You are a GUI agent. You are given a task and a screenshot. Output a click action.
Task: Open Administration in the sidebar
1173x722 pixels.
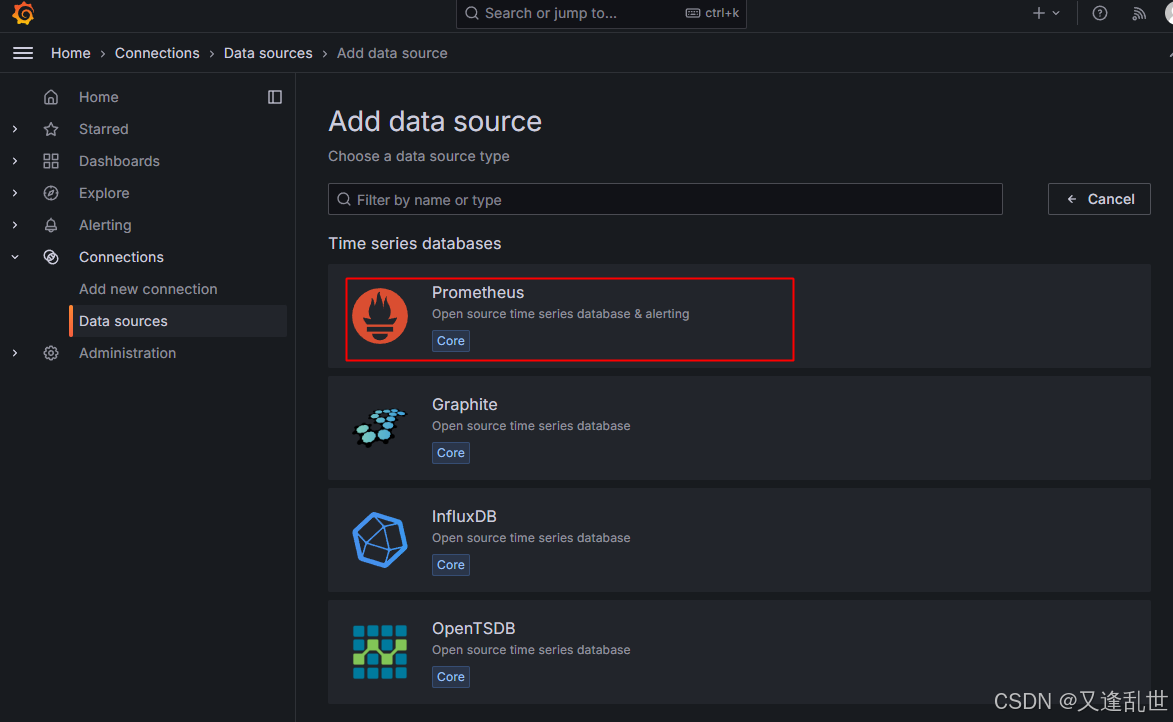coord(128,353)
